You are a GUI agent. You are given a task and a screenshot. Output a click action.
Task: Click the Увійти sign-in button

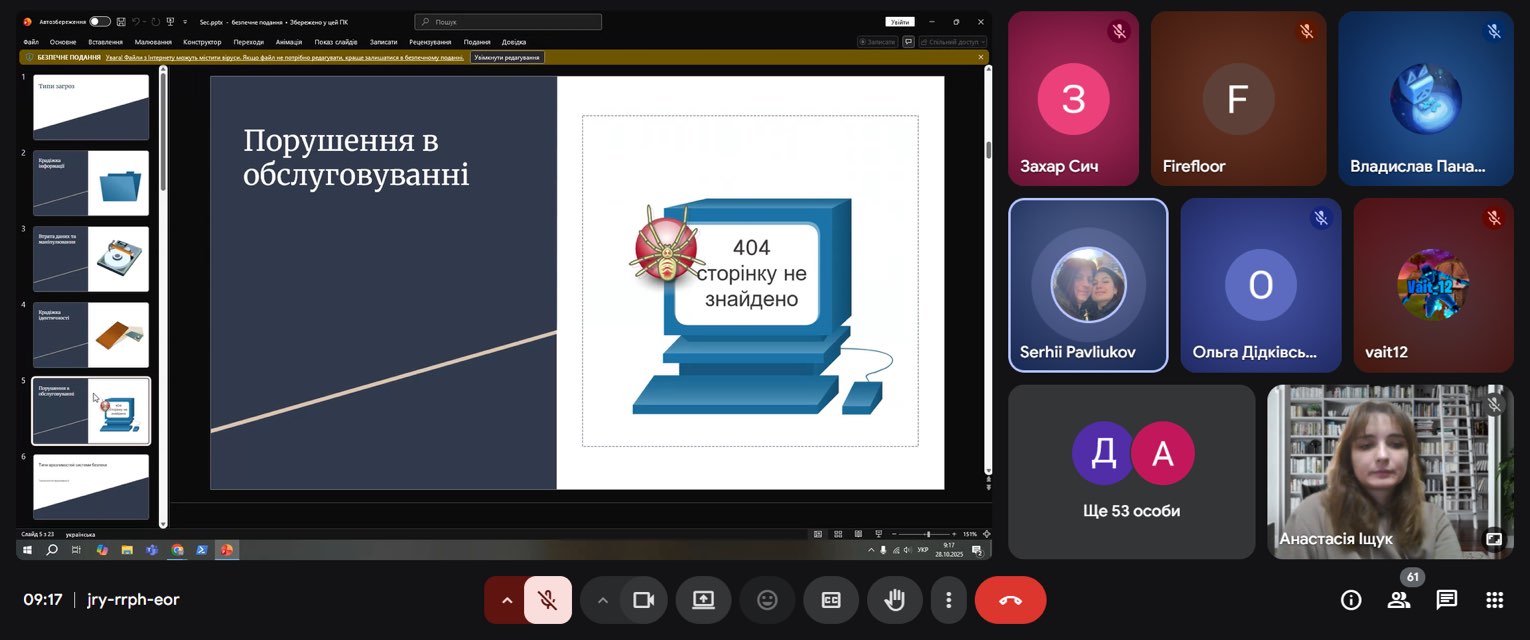(900, 21)
